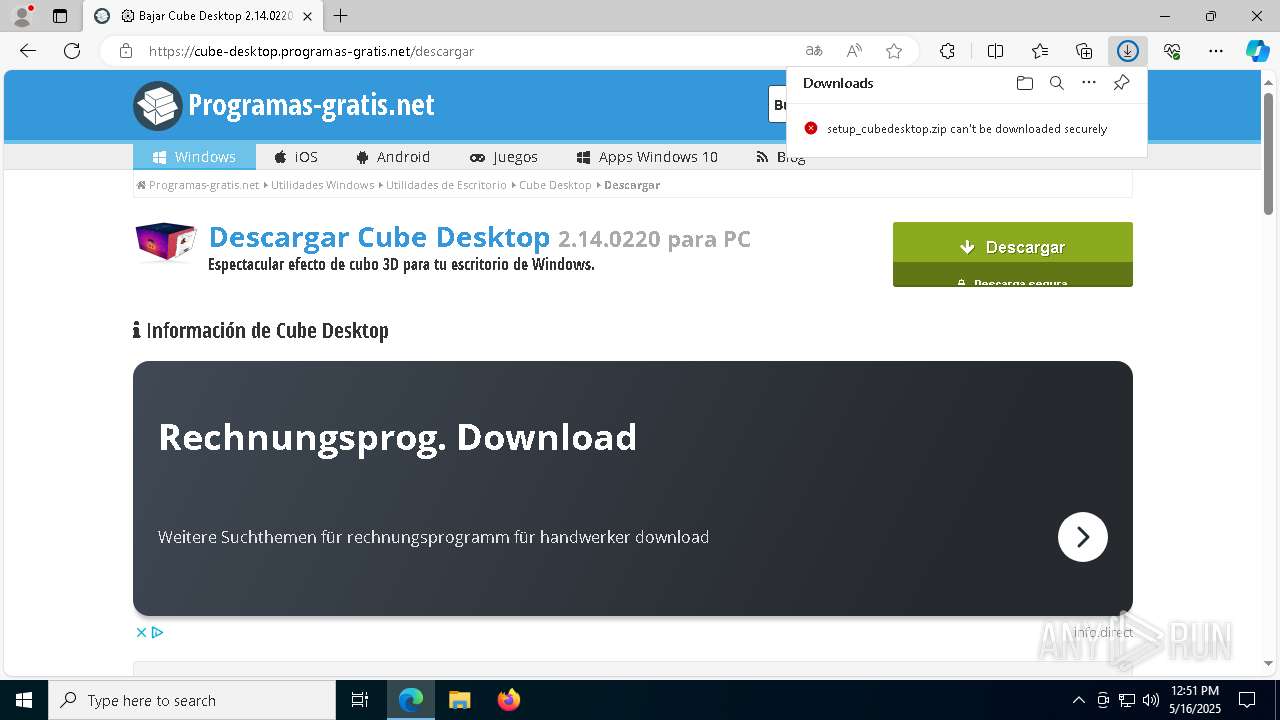
Task: Open File Explorer from taskbar
Action: (x=459, y=700)
